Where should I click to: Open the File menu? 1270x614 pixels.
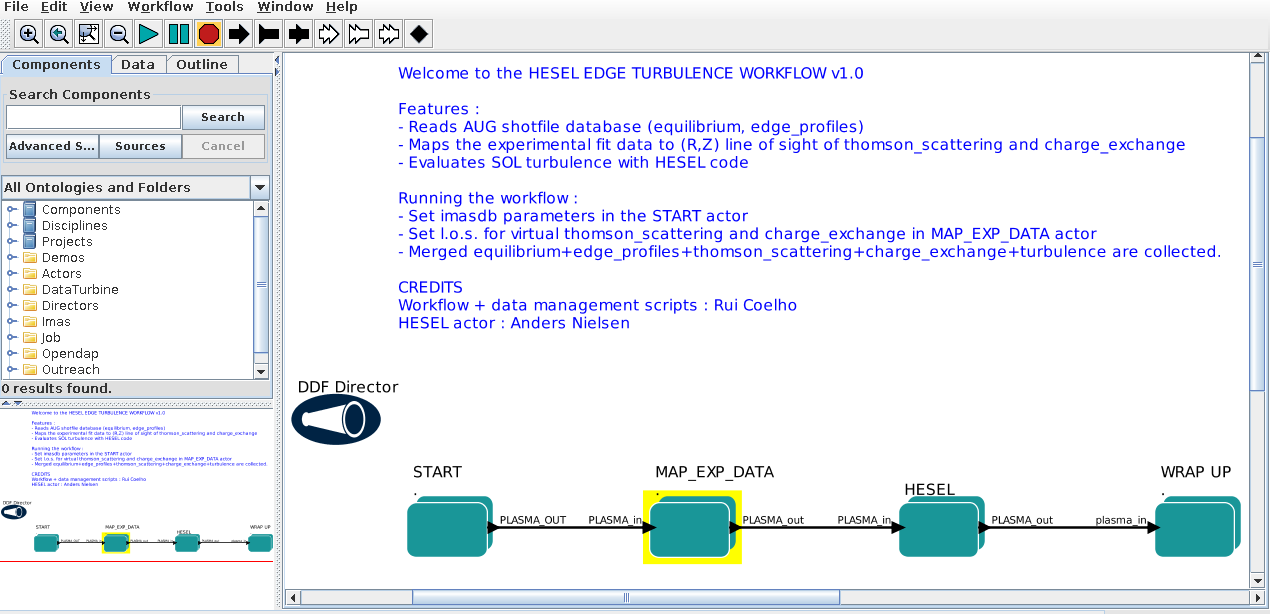tap(16, 7)
